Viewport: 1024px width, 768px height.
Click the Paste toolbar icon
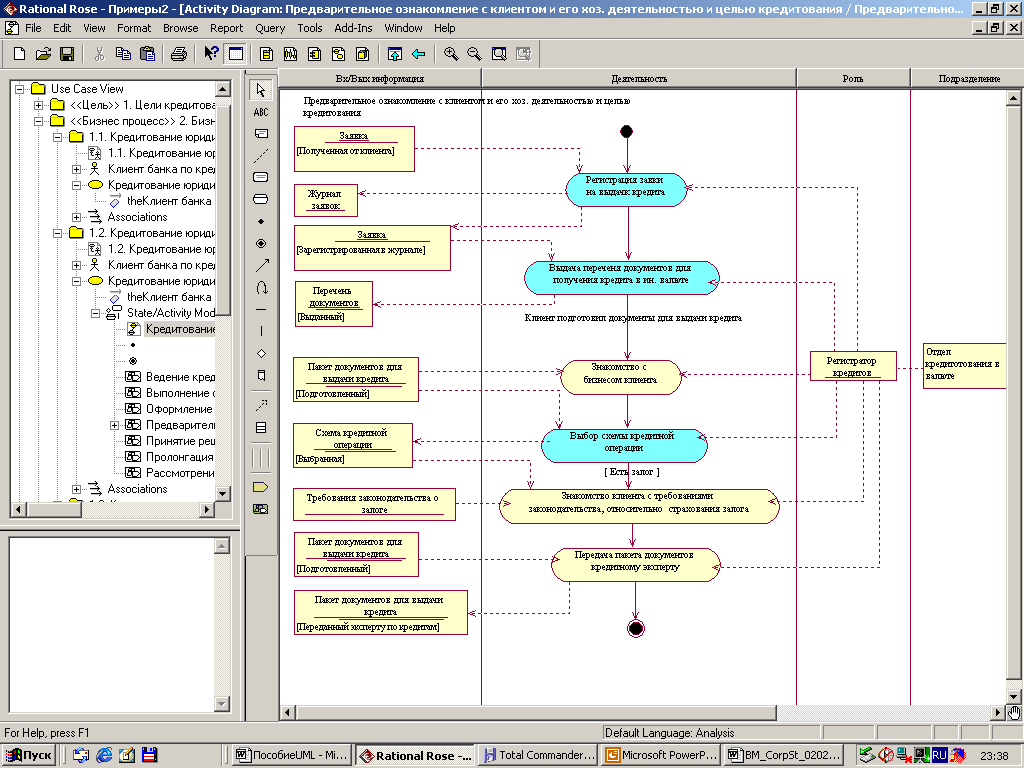coord(147,54)
